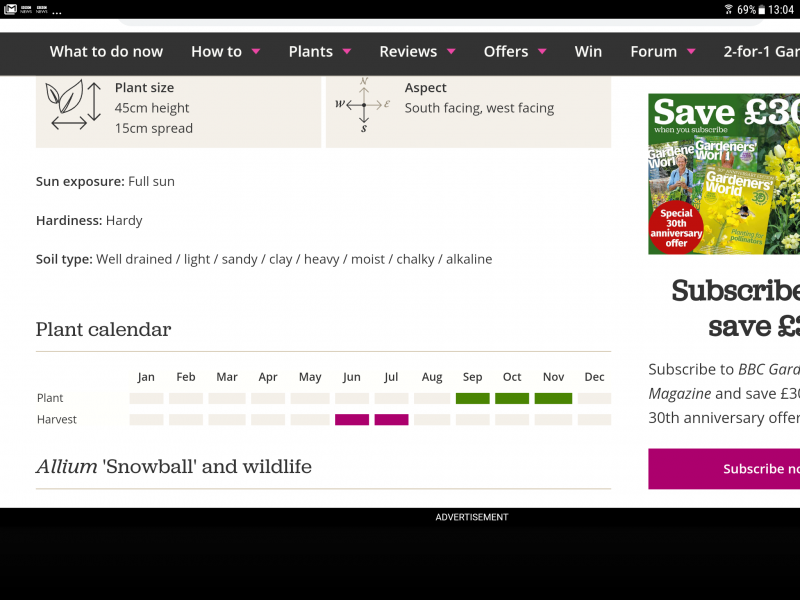Tap the notification dots in the status bar

pyautogui.click(x=58, y=12)
